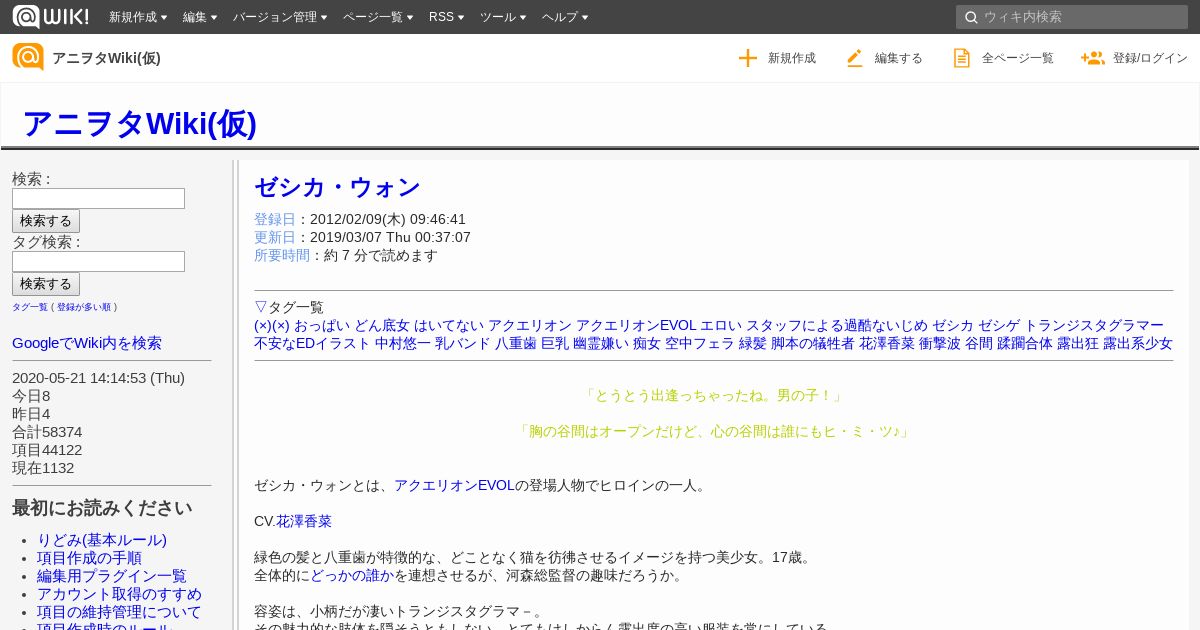Viewport: 1200px width, 630px height.
Task: Click the 幽霊嫌い tag link
Action: 601,343
